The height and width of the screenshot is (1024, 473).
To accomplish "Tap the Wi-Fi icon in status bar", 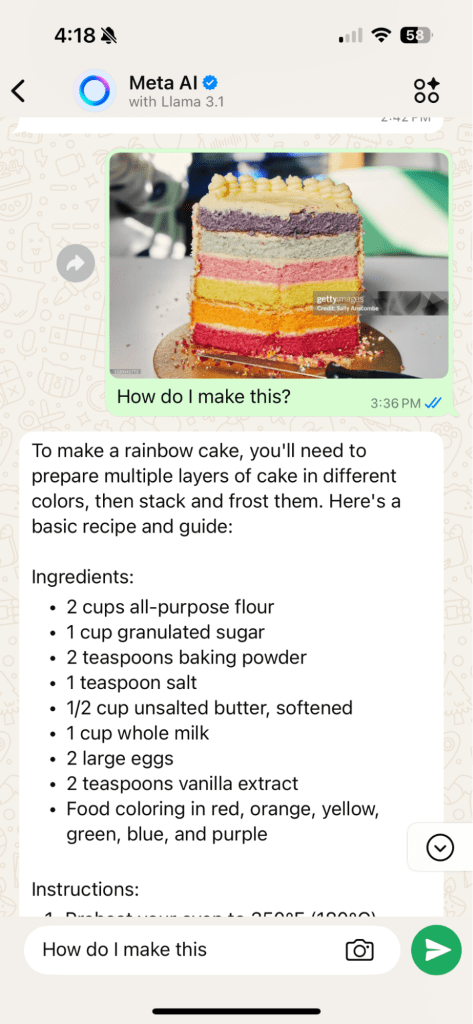I will click(x=380, y=36).
